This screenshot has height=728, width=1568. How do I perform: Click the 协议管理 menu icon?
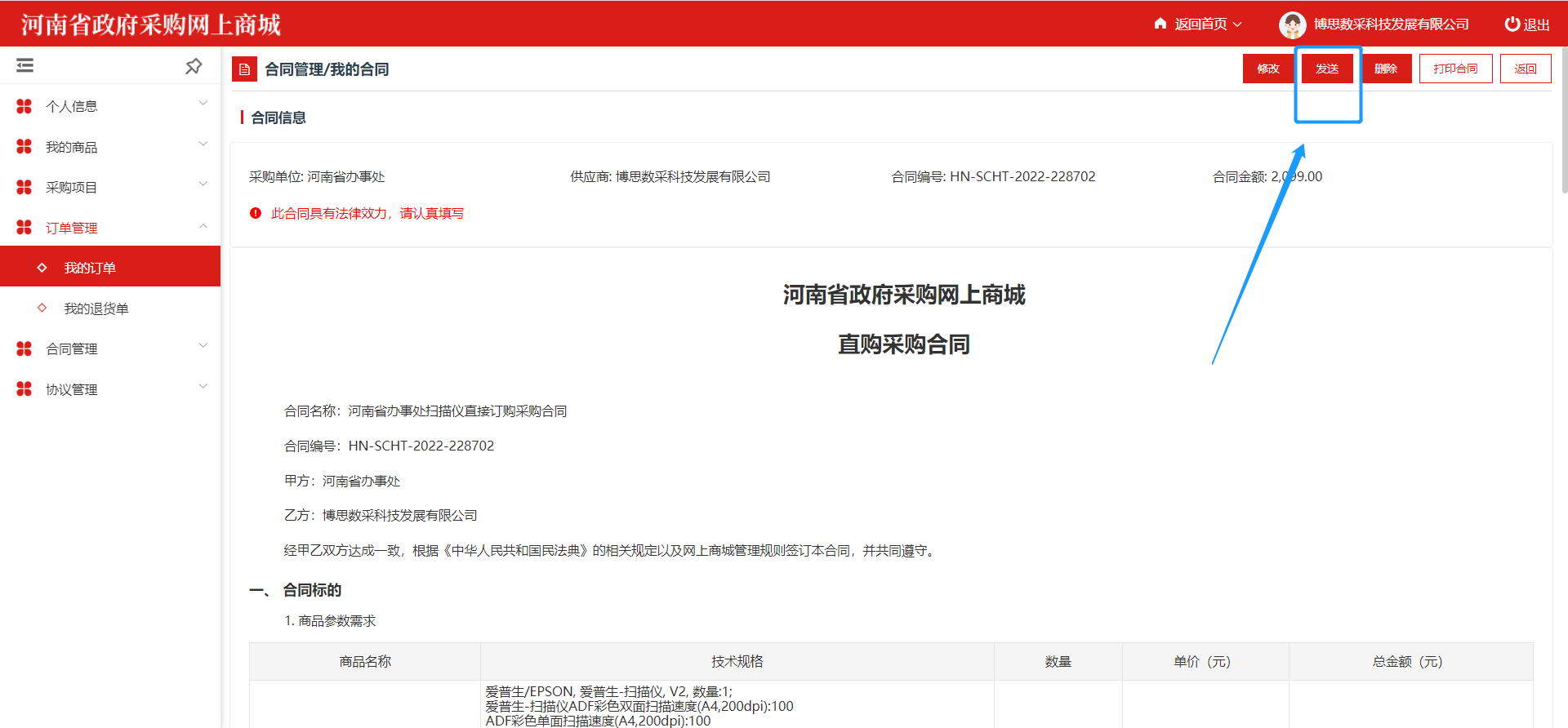pos(24,389)
